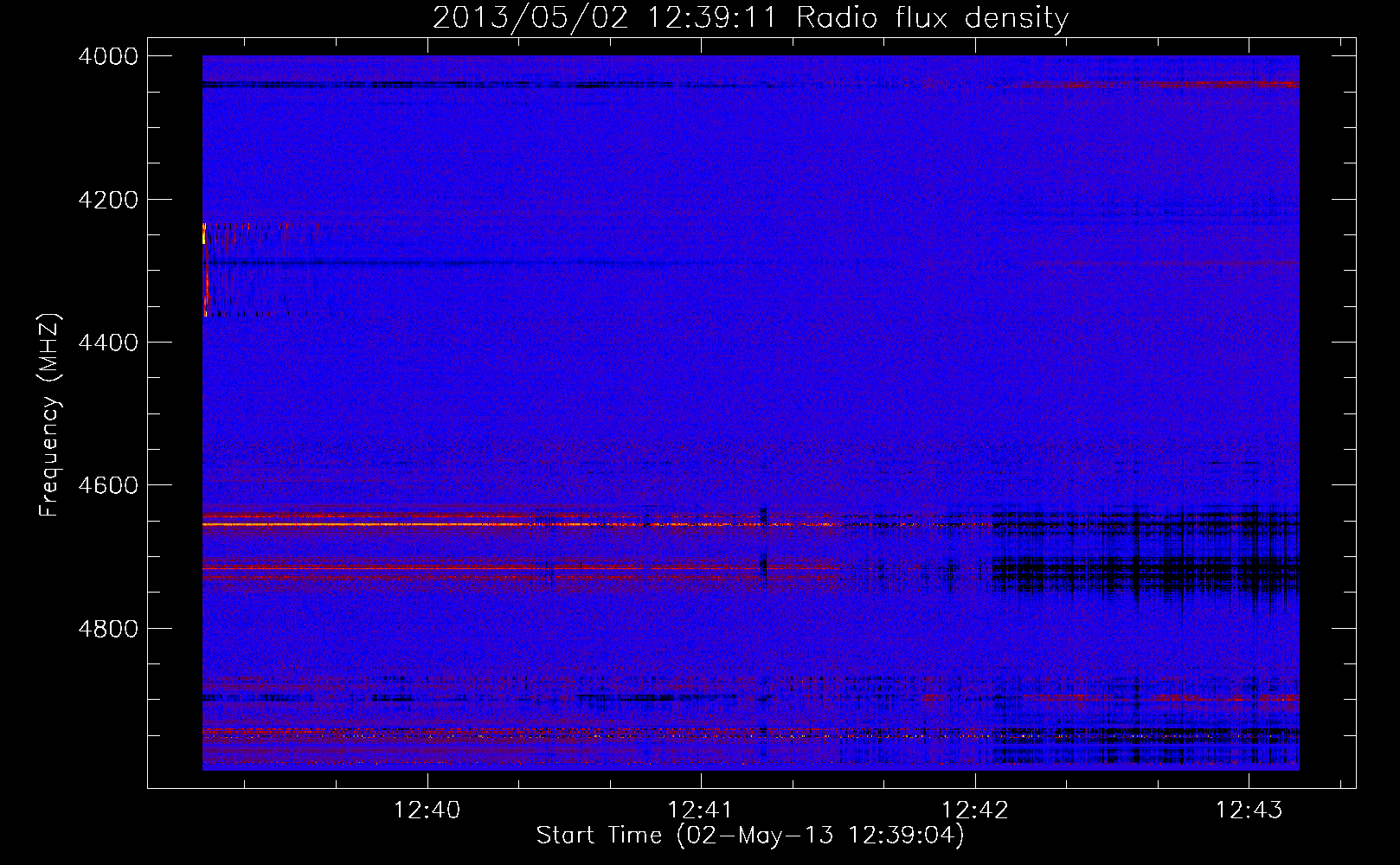This screenshot has height=865, width=1400.
Task: Click the 'Start Time (02-May-13 12:39:04)' axis label
Action: (x=749, y=836)
